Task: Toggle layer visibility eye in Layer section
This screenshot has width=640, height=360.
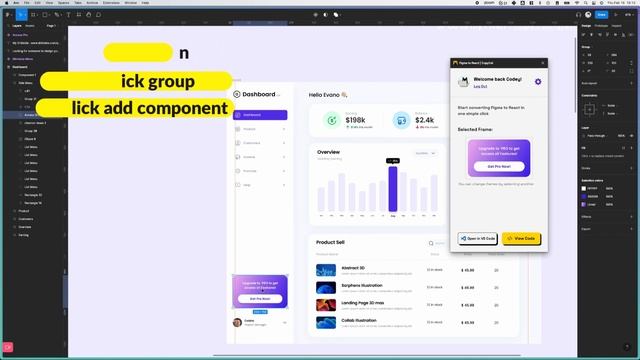Action: tap(631, 136)
